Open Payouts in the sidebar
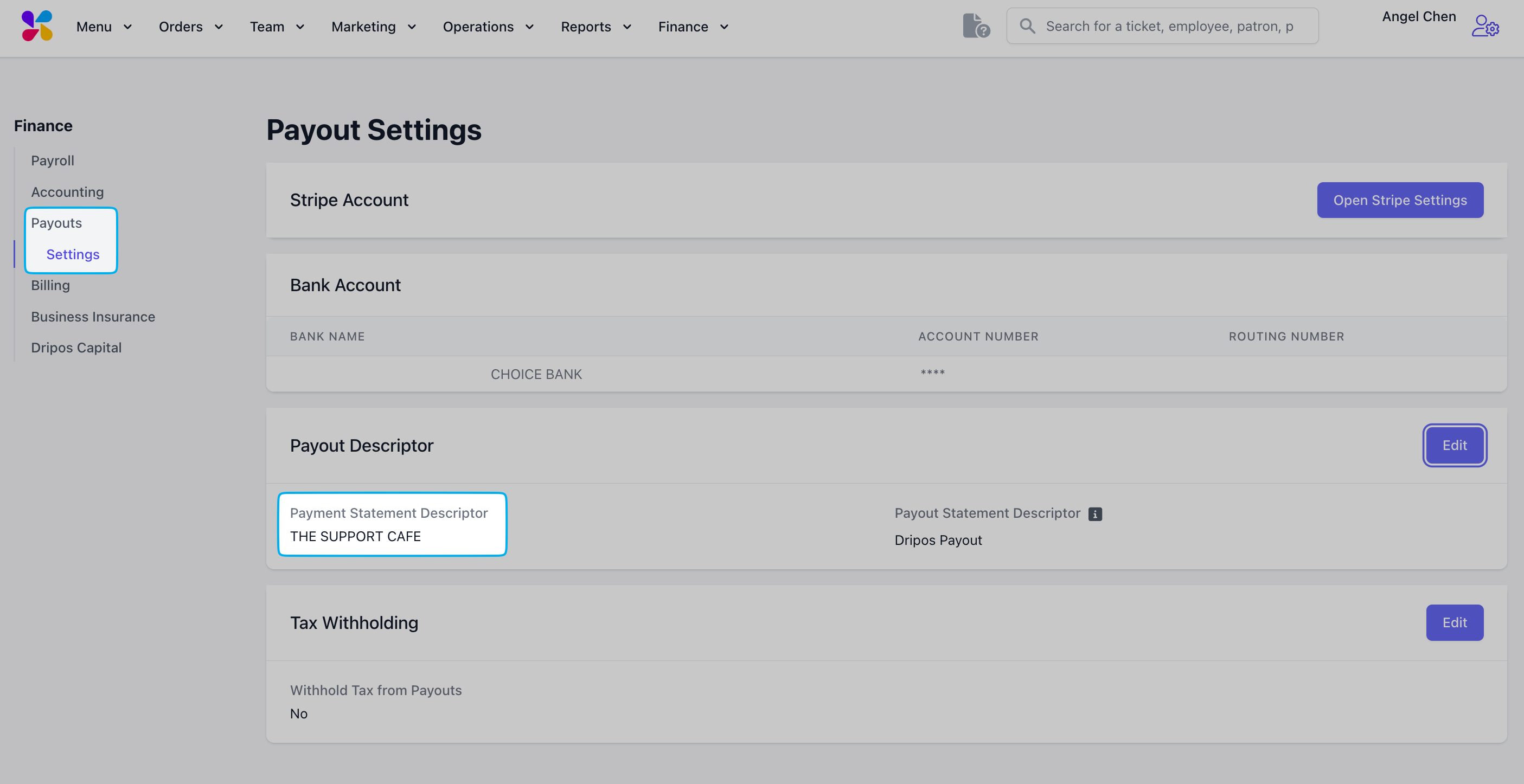Image resolution: width=1524 pixels, height=784 pixels. click(56, 223)
